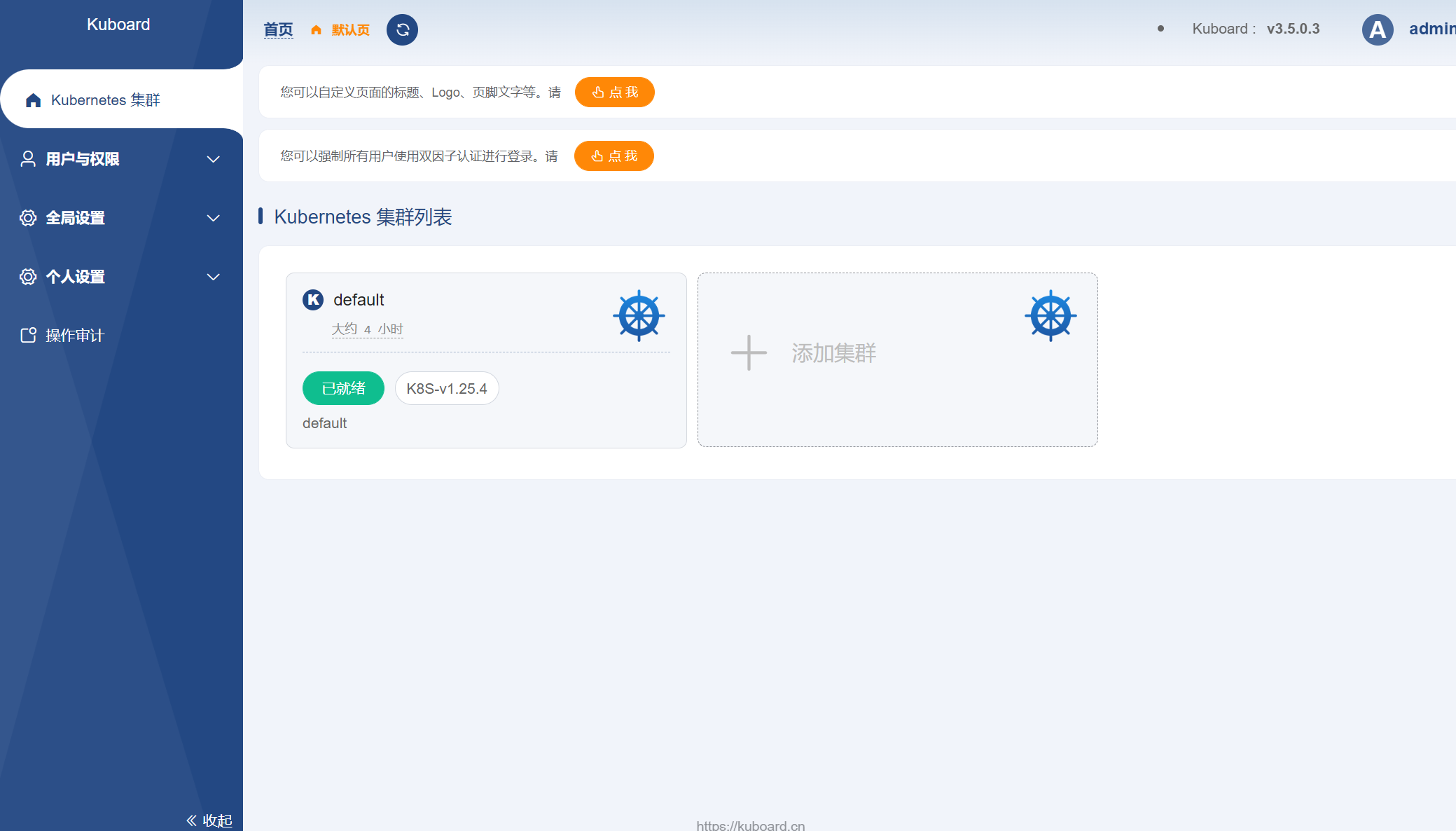Click the K8S-v1.25.4 version tag
Viewport: 1456px width, 831px height.
tap(446, 388)
